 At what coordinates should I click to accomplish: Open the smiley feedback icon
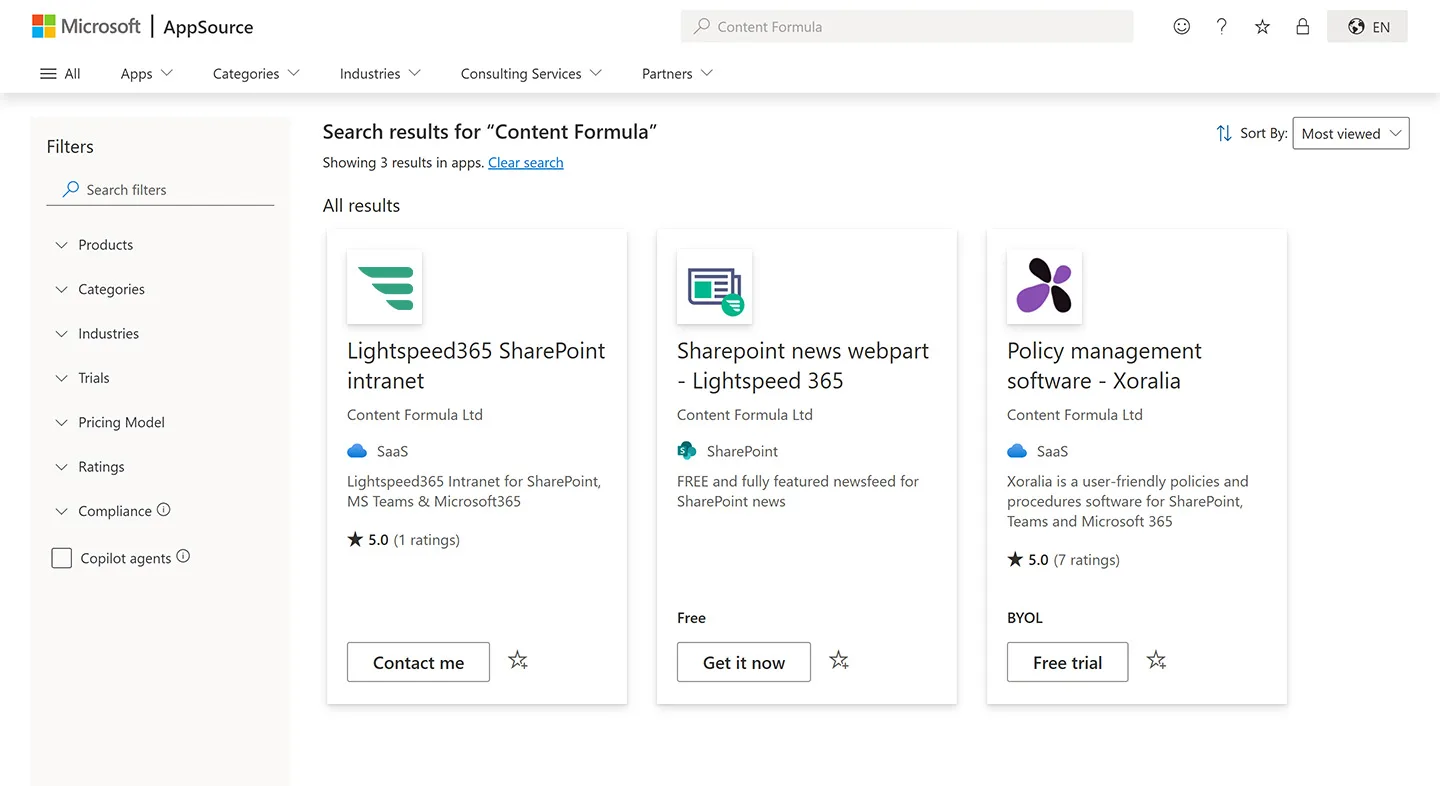1182,27
